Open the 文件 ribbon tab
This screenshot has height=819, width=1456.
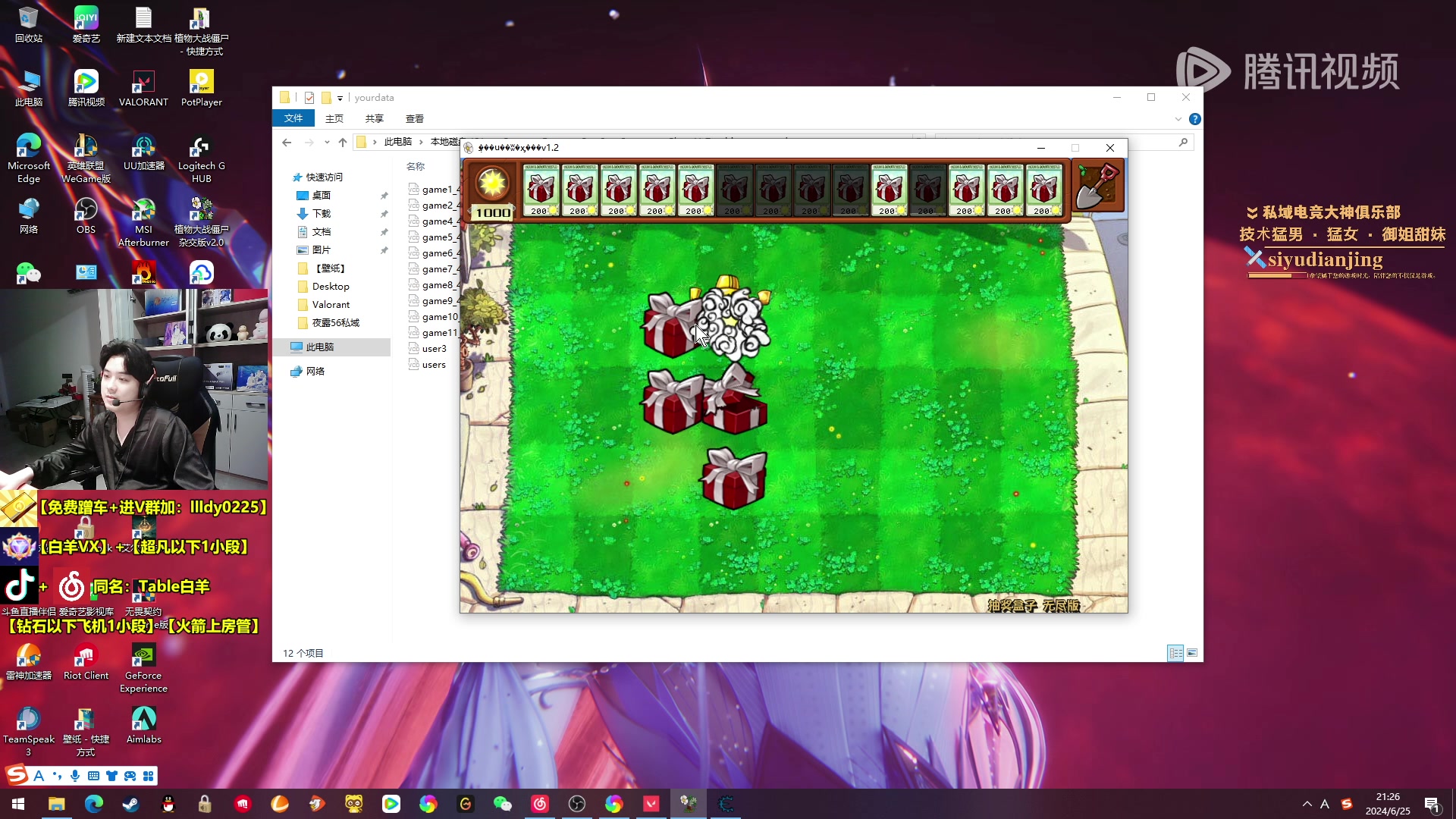click(293, 118)
